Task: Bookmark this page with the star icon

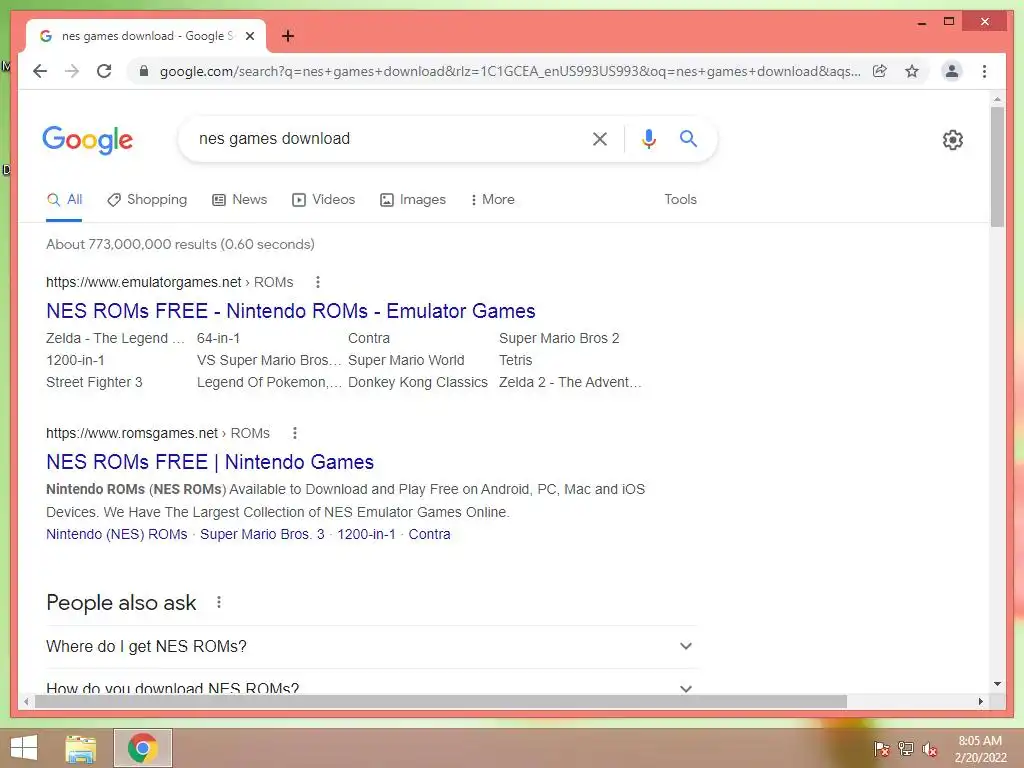Action: [912, 71]
